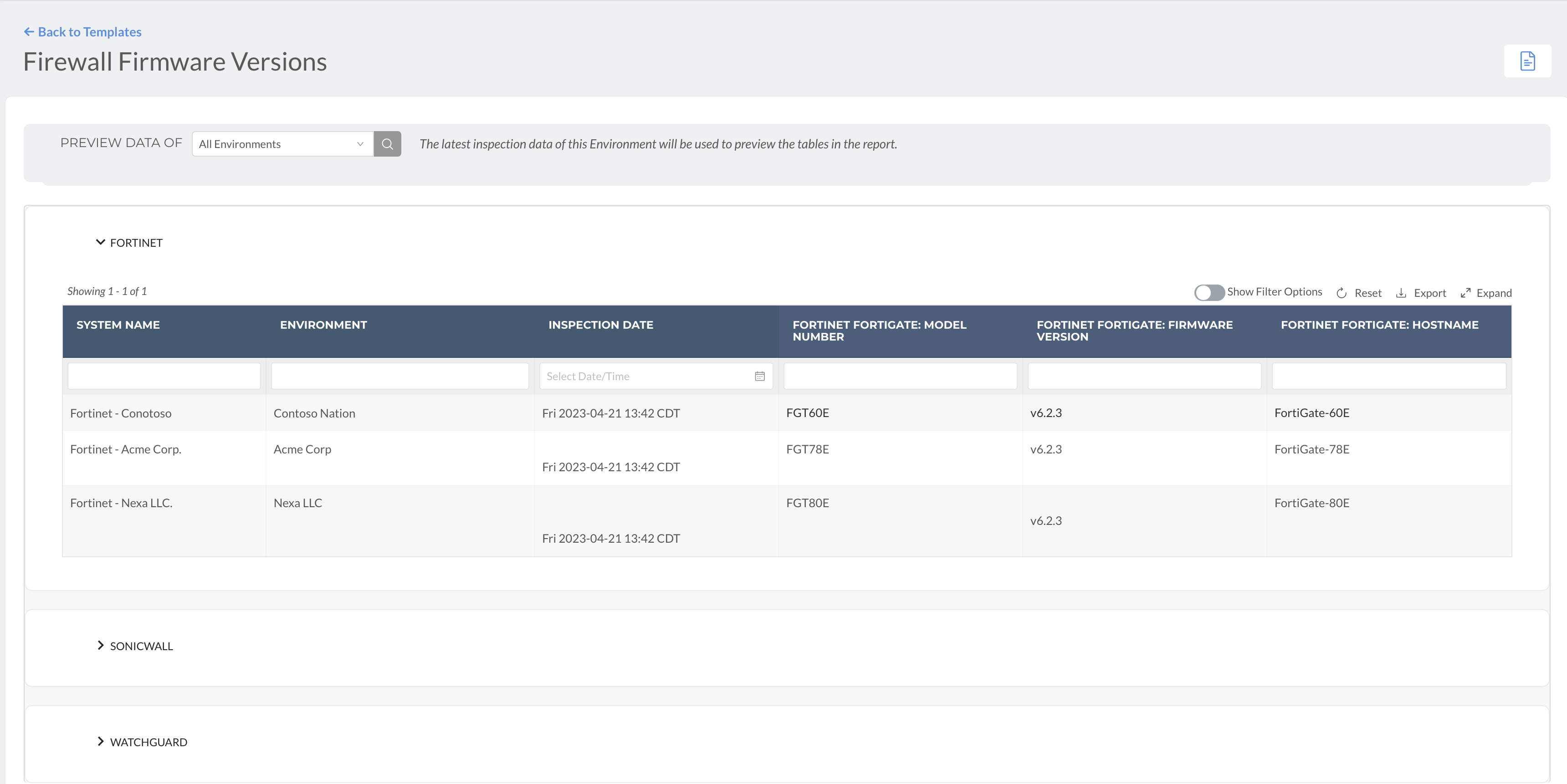This screenshot has height=784, width=1567.
Task: Open the calendar icon in date filter
Action: tap(759, 377)
